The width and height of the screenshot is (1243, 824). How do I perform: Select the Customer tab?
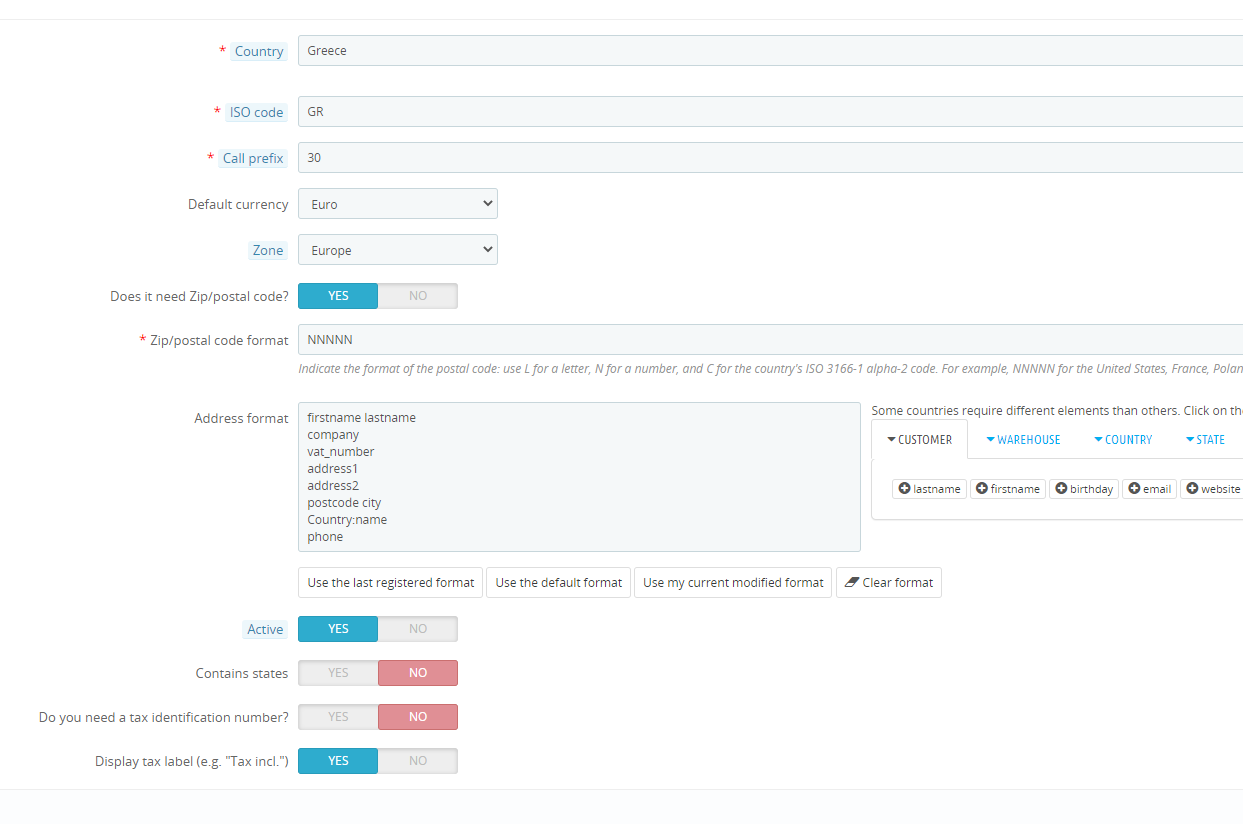(920, 440)
